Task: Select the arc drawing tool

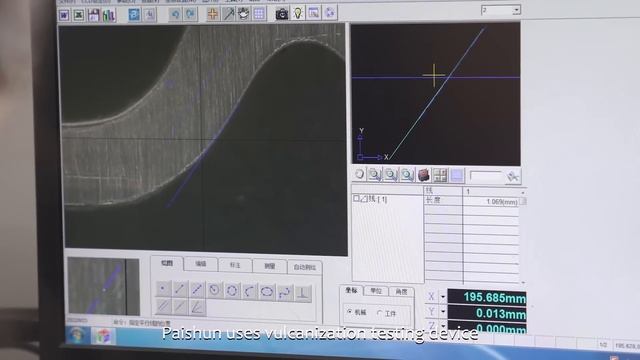Action: pyautogui.click(x=249, y=291)
